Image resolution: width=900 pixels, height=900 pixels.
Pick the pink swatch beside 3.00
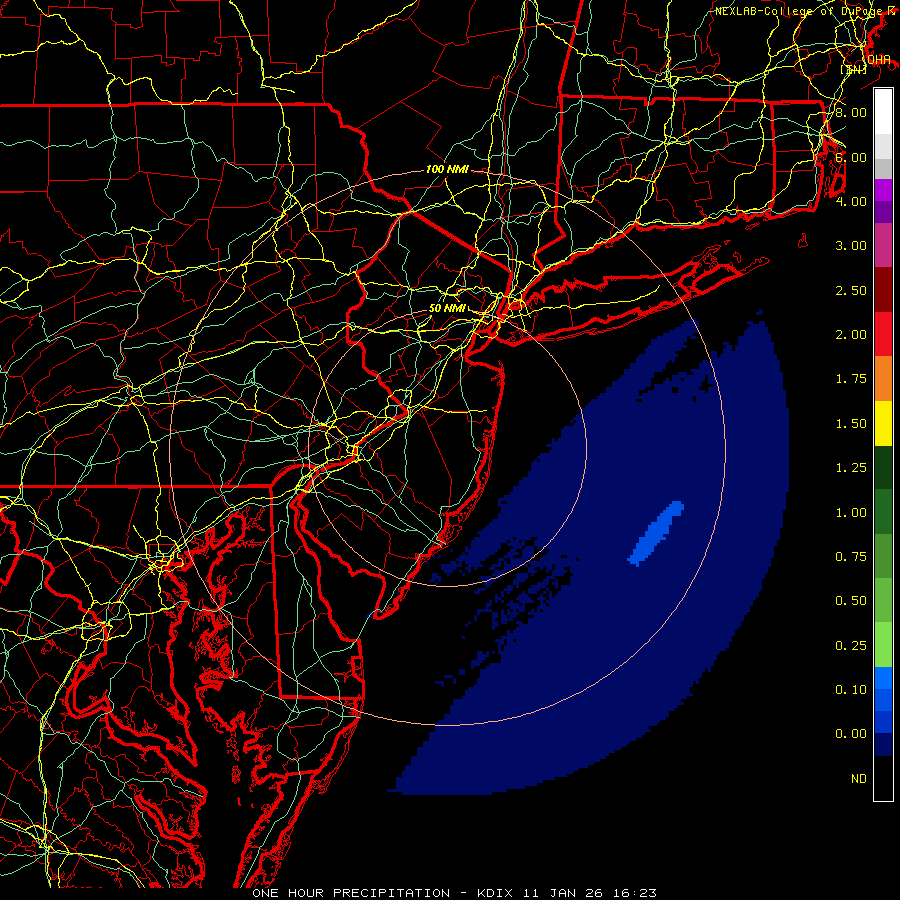pyautogui.click(x=883, y=246)
